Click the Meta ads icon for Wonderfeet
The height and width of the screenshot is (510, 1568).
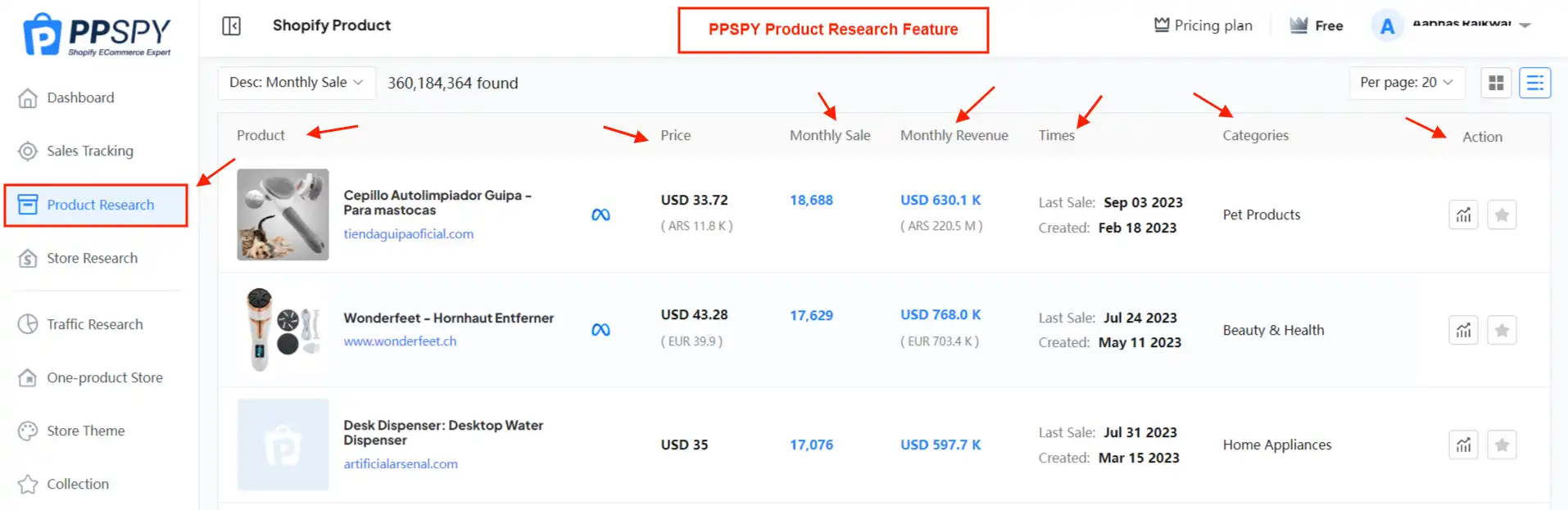click(x=600, y=330)
